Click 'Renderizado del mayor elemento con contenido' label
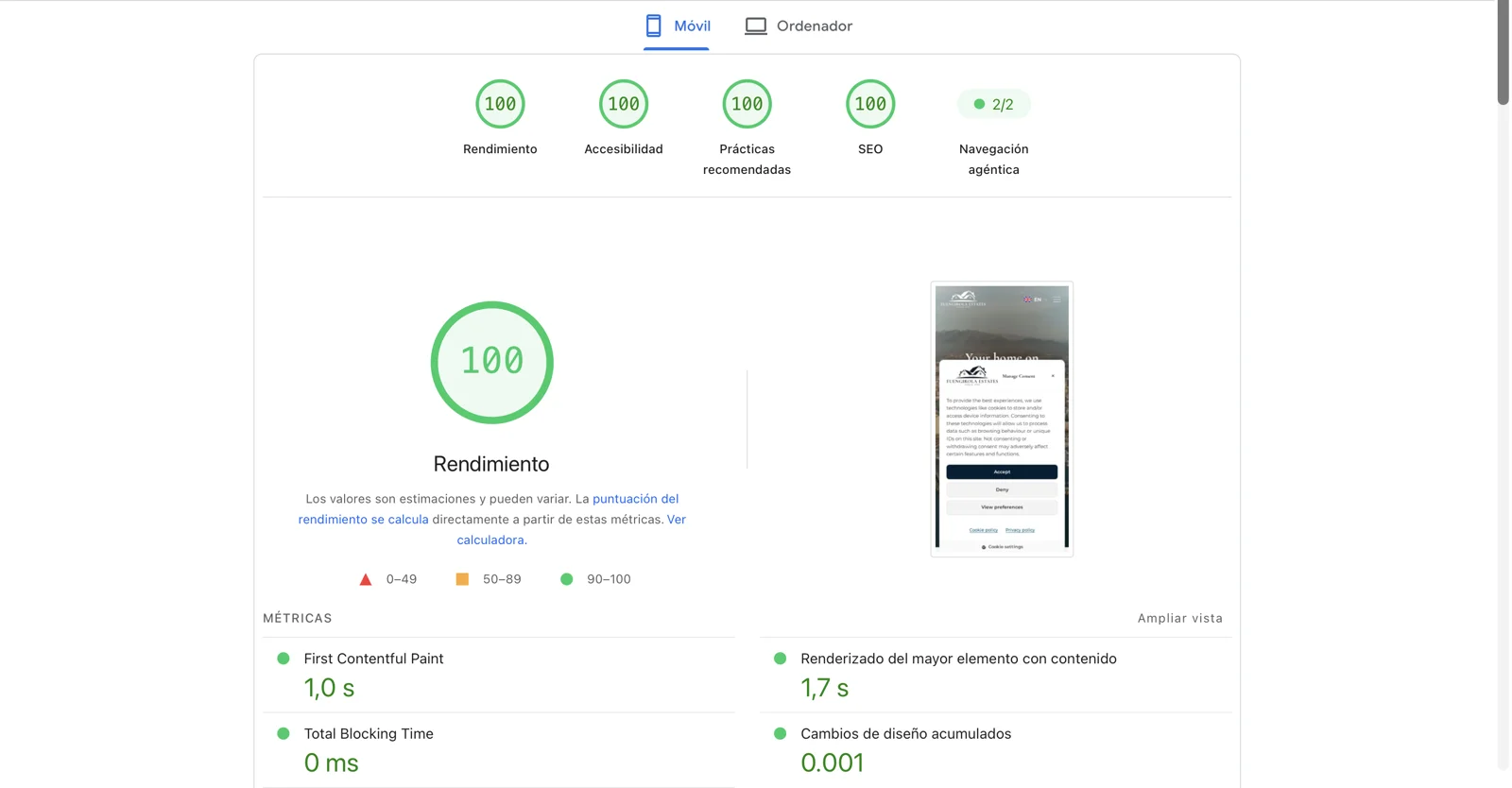Screen dimensions: 1512x788 pos(958,659)
